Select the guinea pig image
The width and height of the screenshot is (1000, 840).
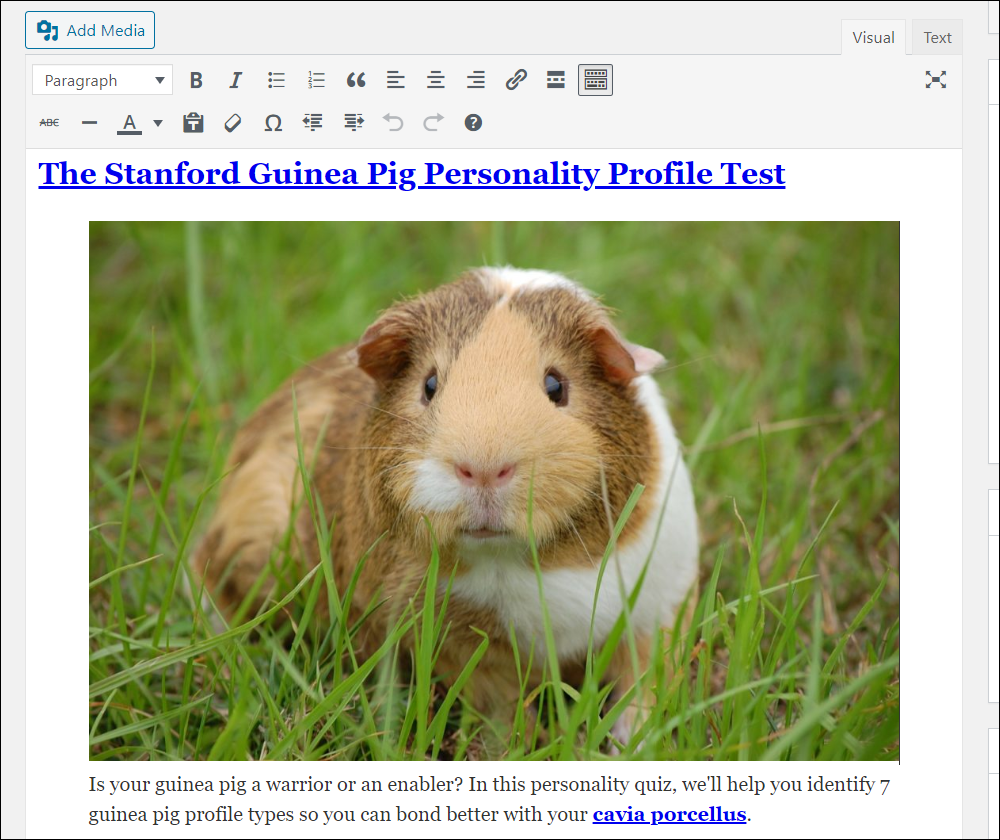tap(494, 491)
